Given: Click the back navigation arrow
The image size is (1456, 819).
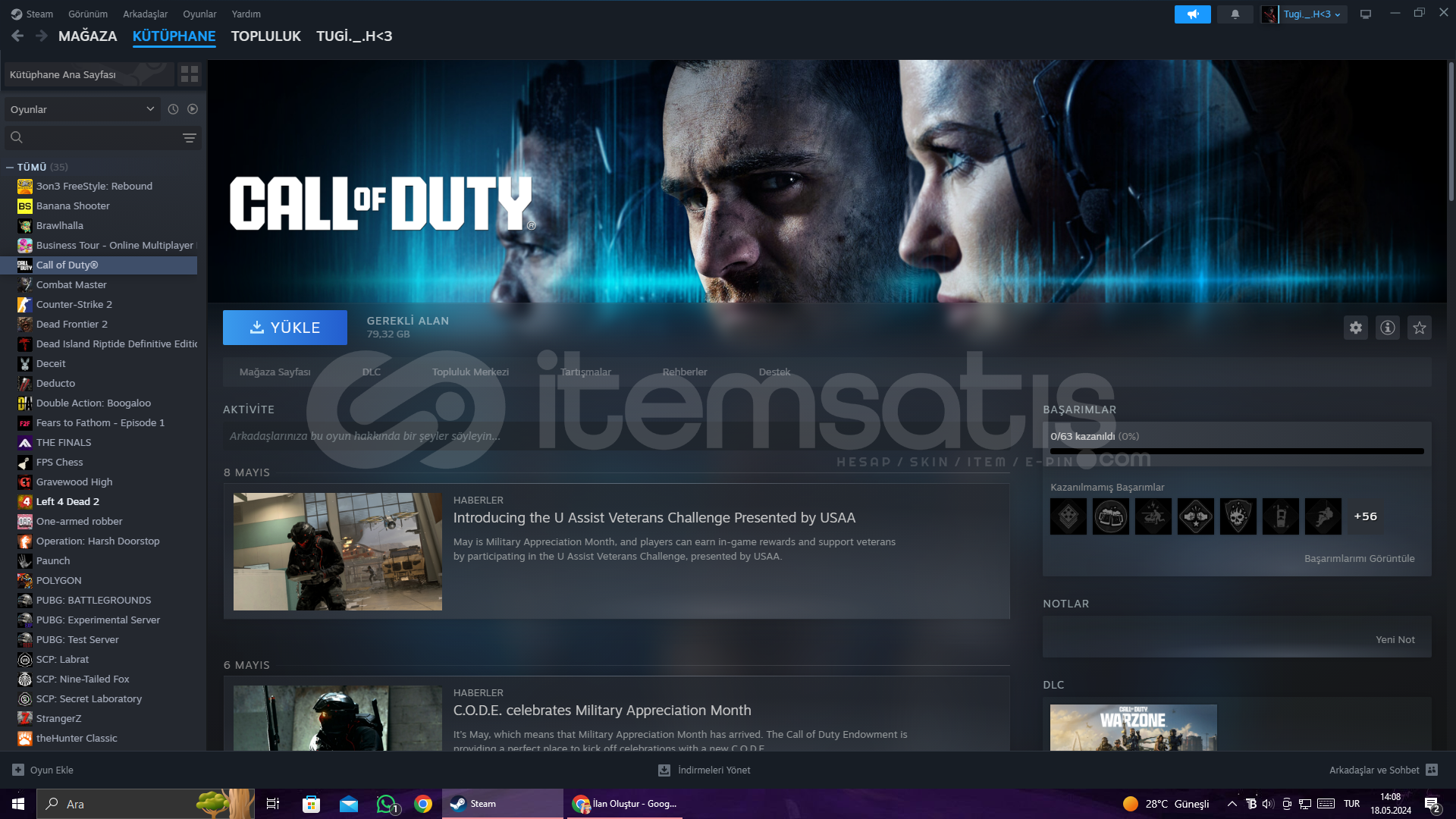Looking at the screenshot, I should click(17, 36).
